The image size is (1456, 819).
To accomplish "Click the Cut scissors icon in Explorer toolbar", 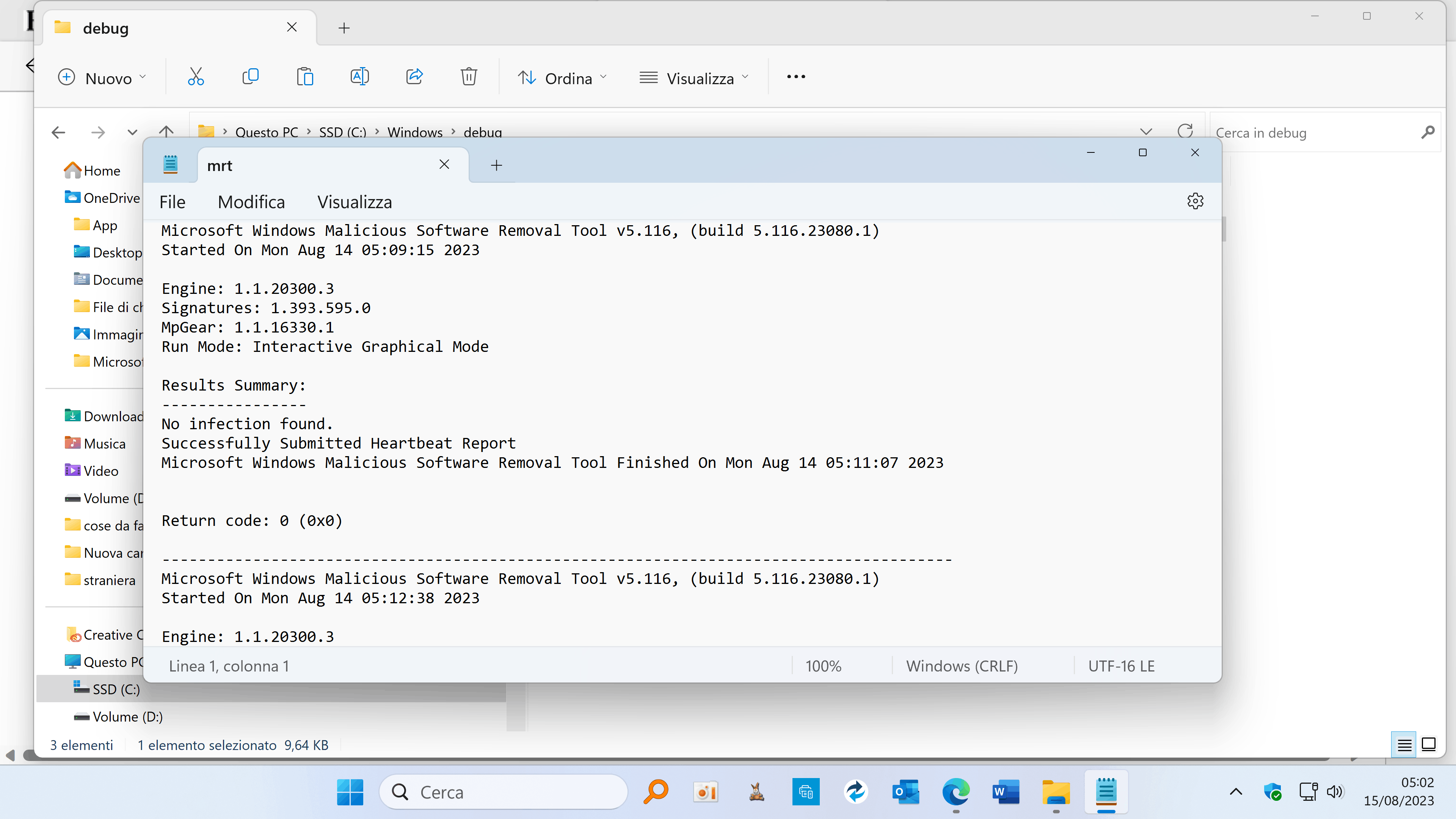I will pos(196,77).
